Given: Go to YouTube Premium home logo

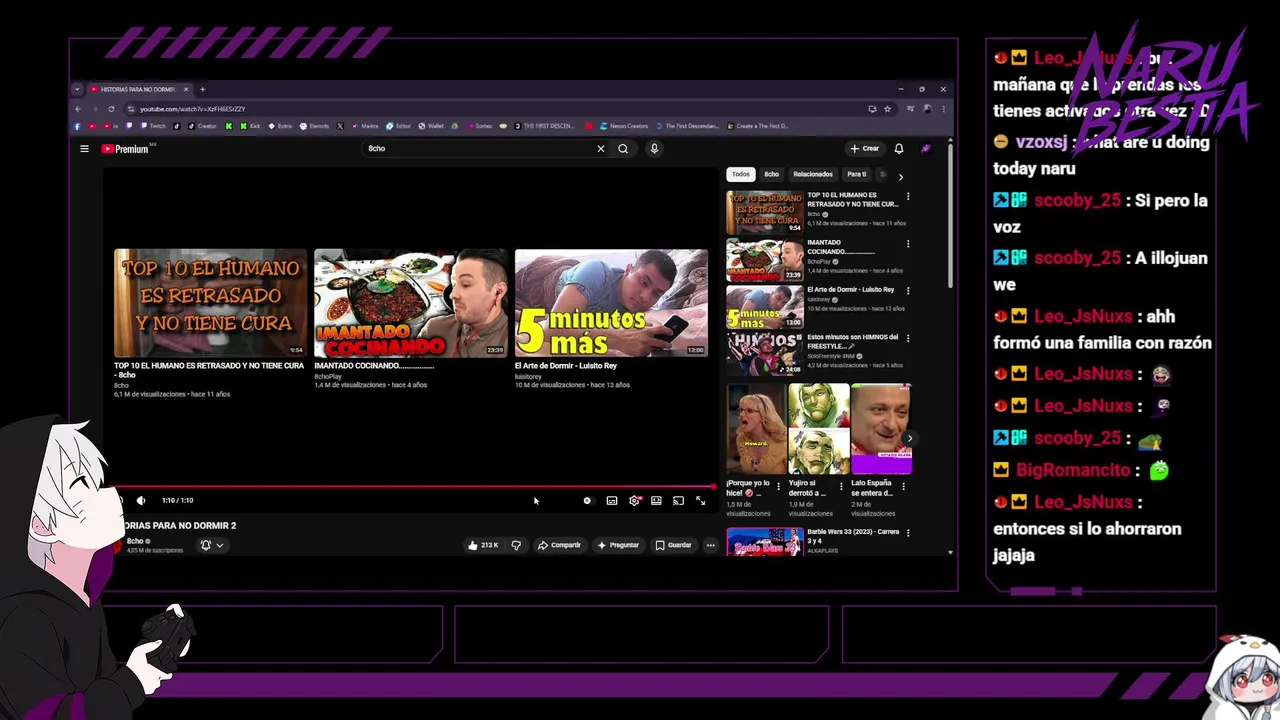Looking at the screenshot, I should [124, 149].
